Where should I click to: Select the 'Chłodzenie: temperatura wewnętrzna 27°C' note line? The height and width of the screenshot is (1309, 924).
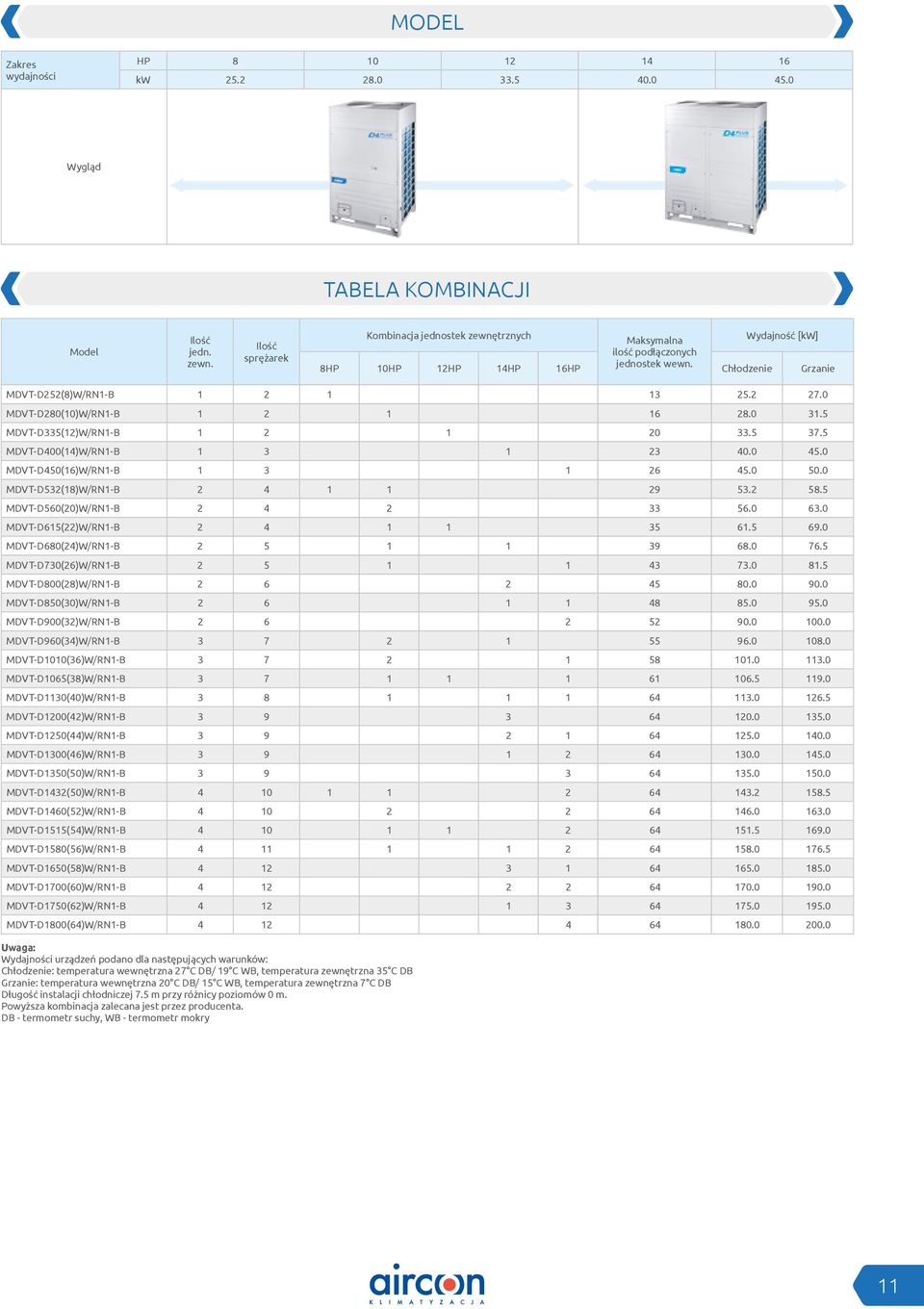207,971
